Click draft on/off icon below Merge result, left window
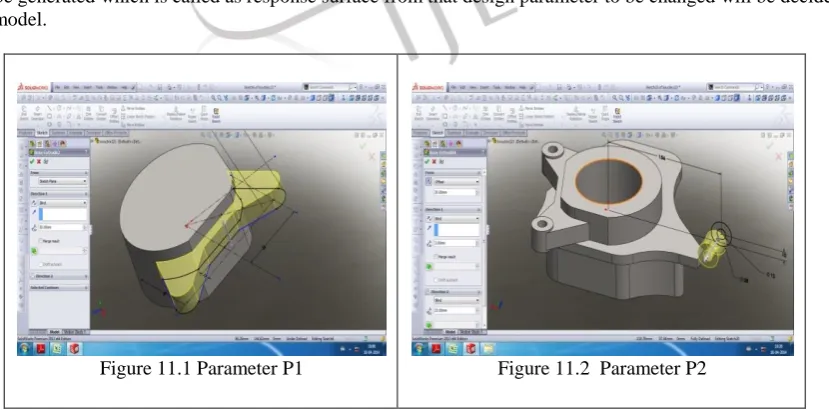Image resolution: width=829 pixels, height=410 pixels. pos(34,251)
